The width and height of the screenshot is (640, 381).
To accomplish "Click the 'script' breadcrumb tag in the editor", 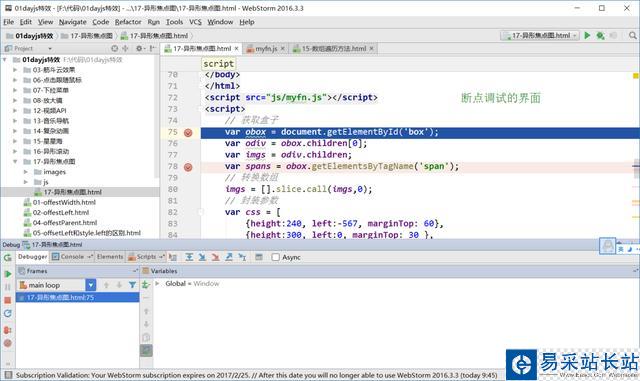I will pos(218,64).
